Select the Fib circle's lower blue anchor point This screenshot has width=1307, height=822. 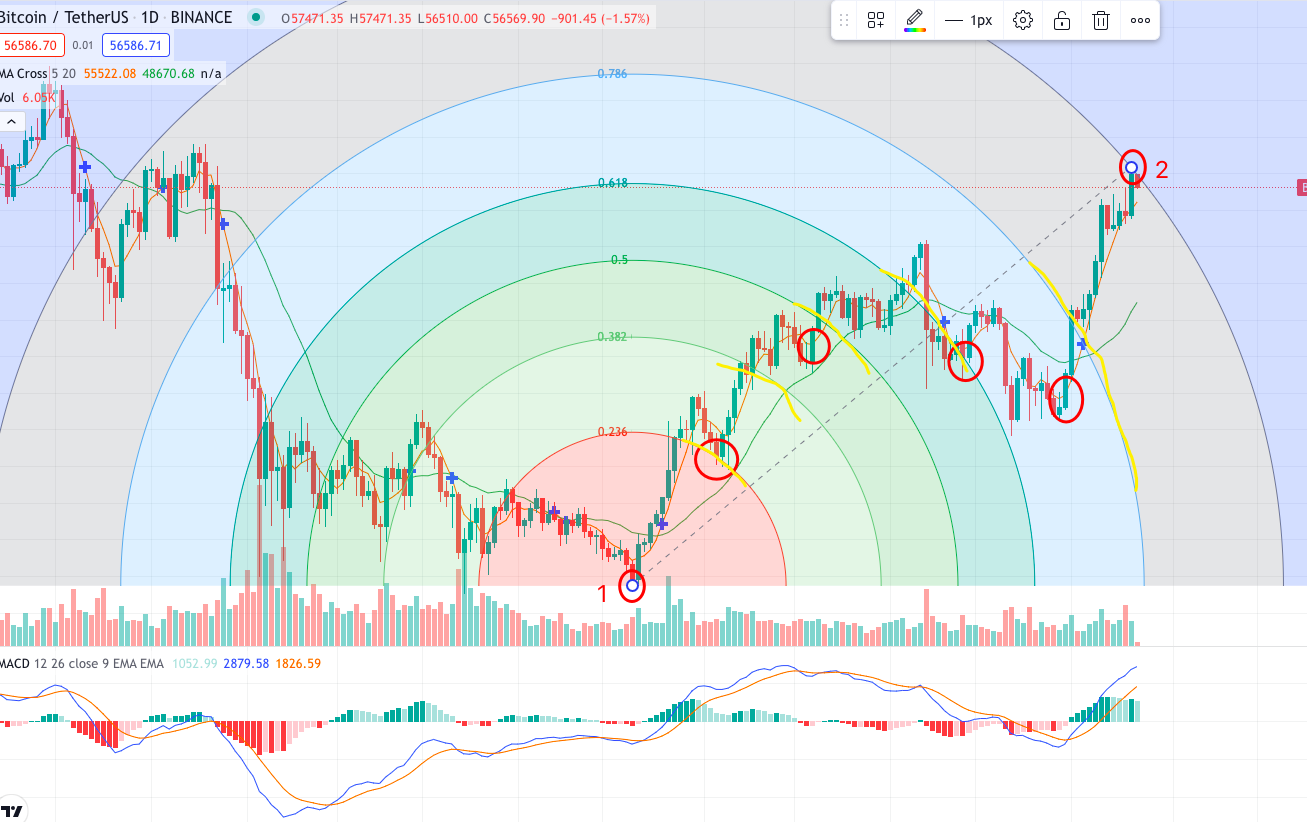coord(632,585)
